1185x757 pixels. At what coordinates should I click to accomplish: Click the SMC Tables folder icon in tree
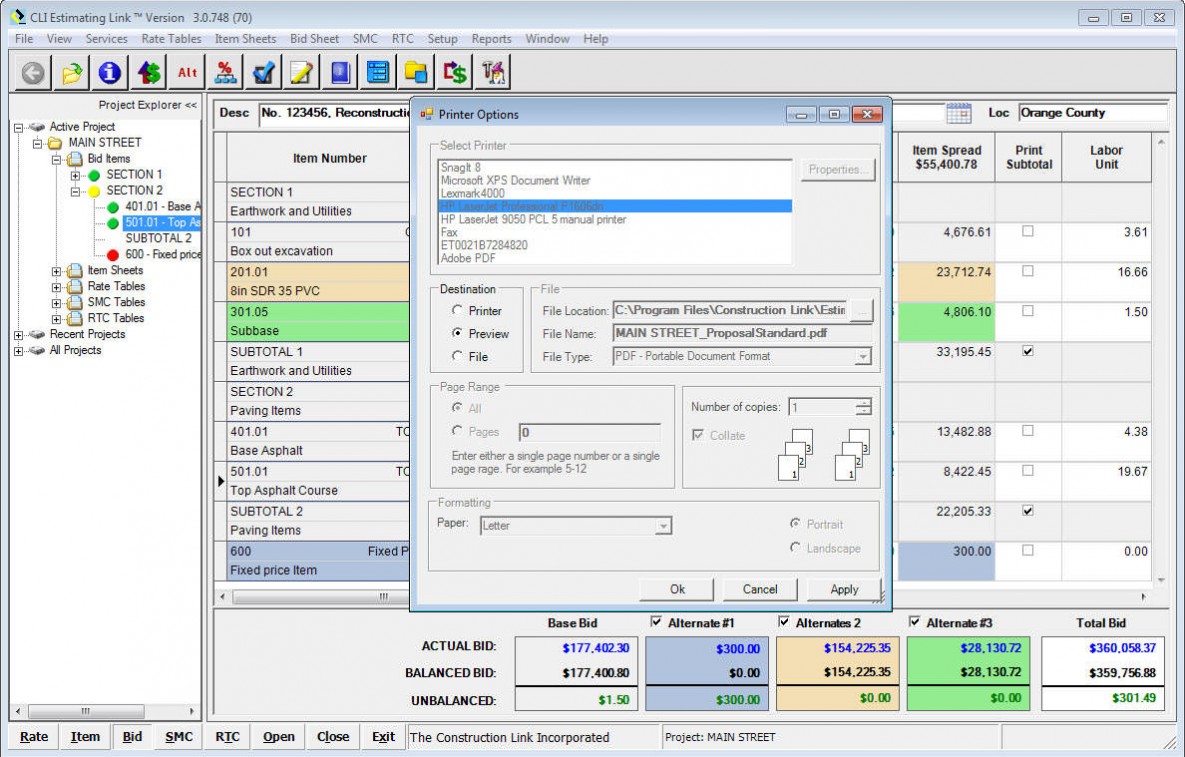coord(75,303)
